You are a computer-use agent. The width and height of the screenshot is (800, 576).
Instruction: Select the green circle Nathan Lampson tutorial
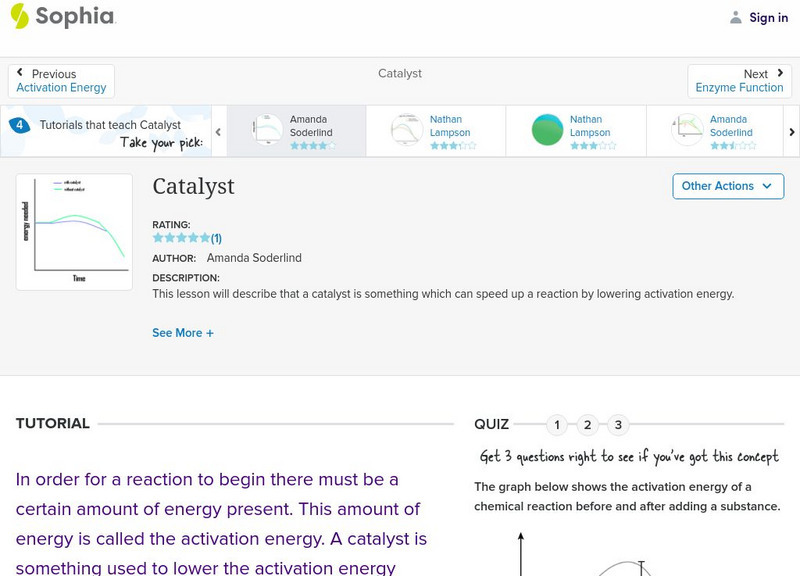(x=547, y=130)
